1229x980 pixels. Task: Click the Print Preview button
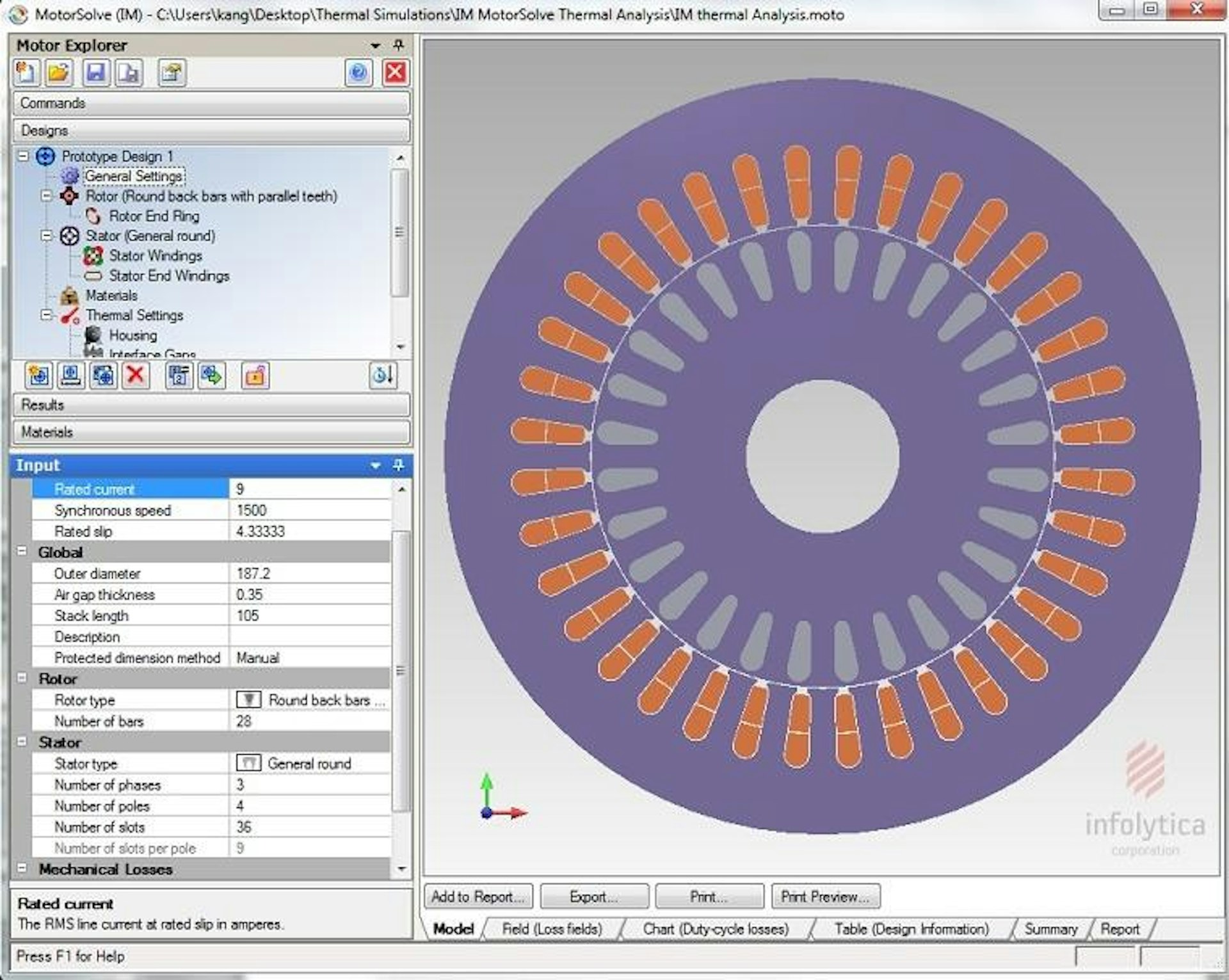[x=825, y=897]
